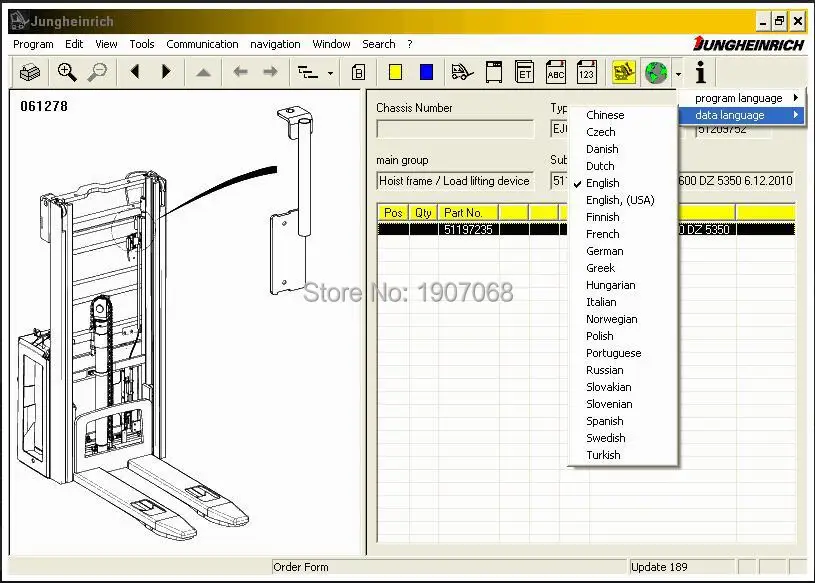Image resolution: width=815 pixels, height=583 pixels.
Task: Click the Qty column header
Action: [x=423, y=213]
